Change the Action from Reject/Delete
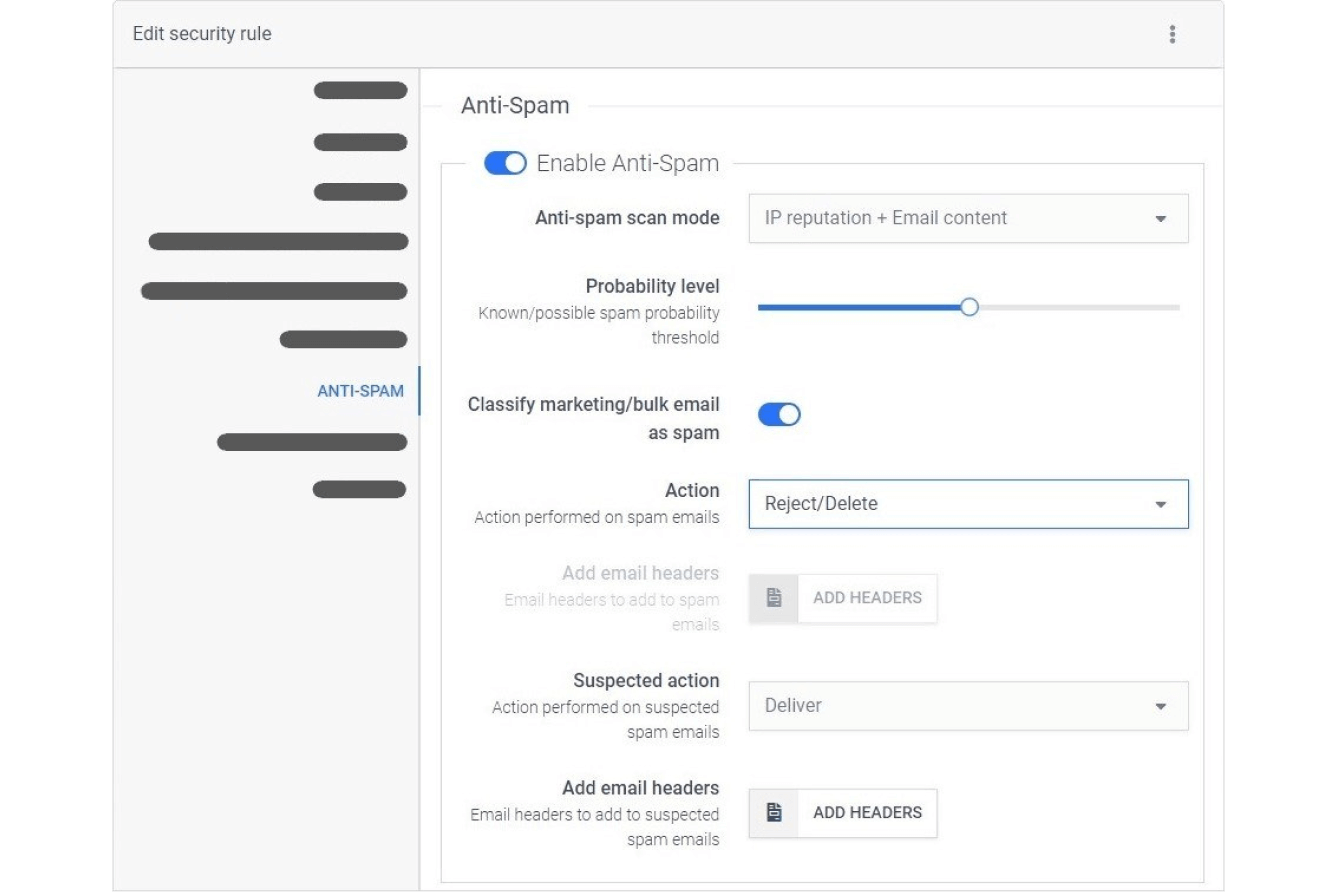 (x=966, y=503)
